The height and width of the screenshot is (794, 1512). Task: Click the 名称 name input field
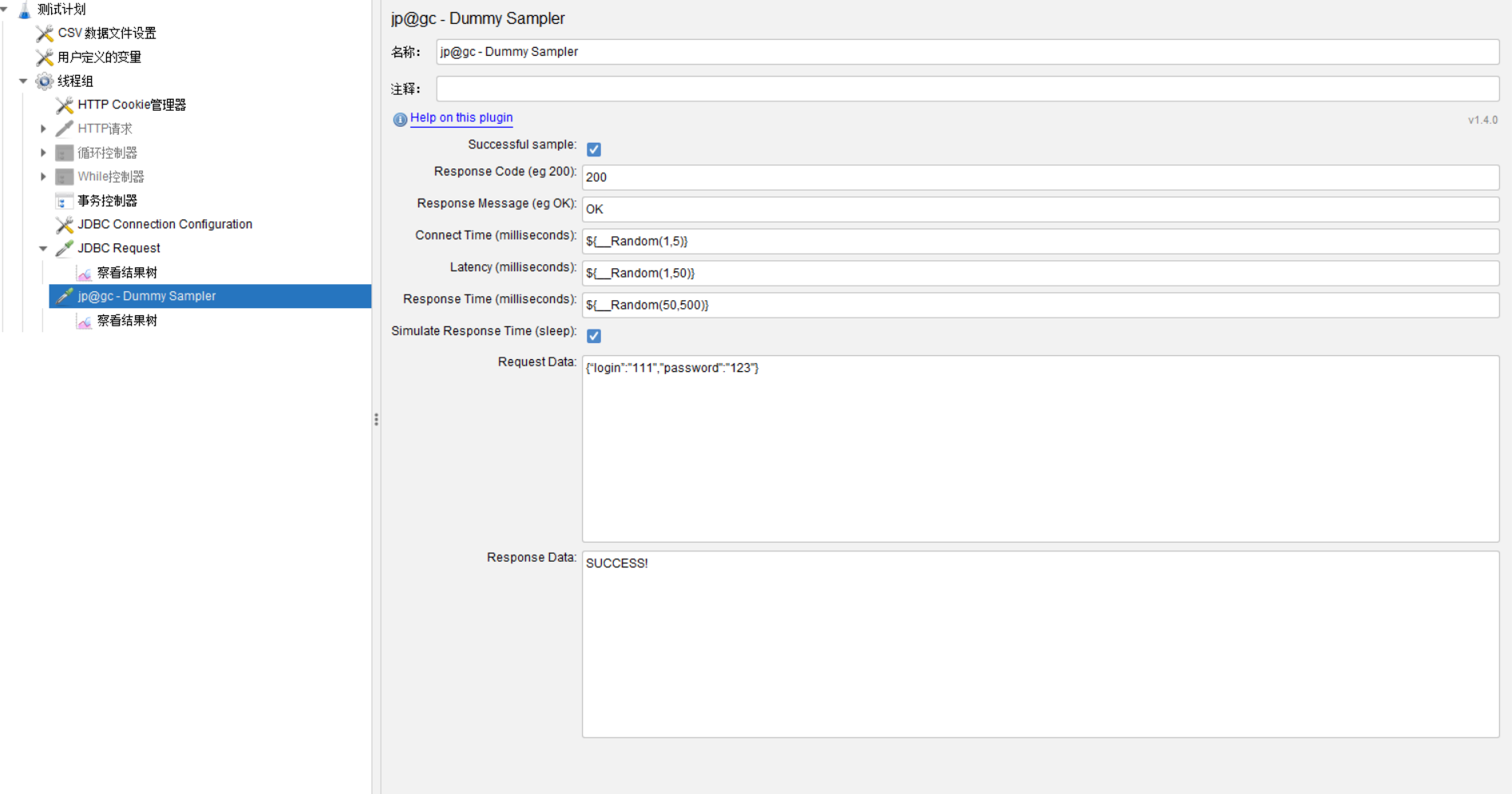(968, 52)
